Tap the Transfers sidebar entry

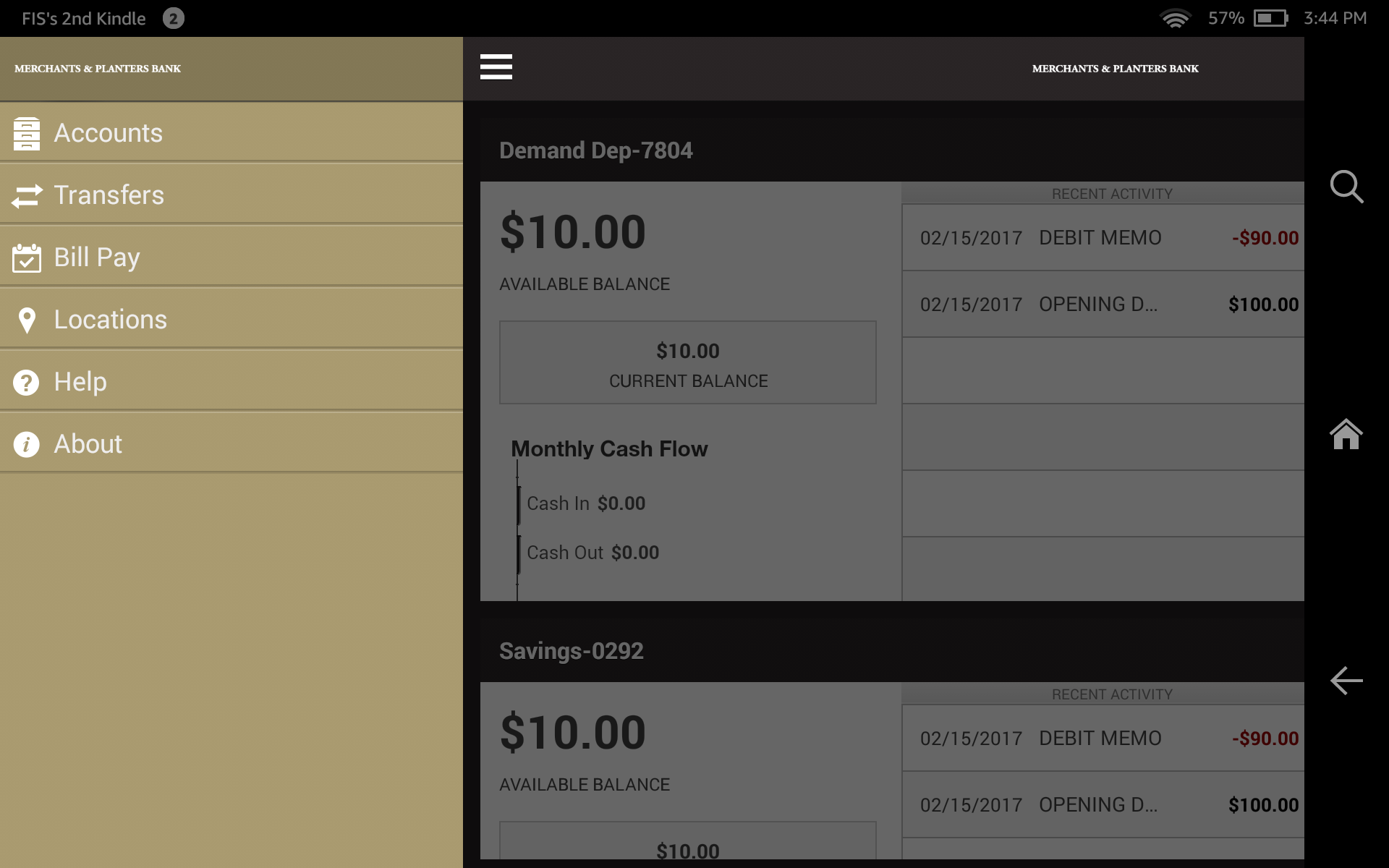point(109,195)
